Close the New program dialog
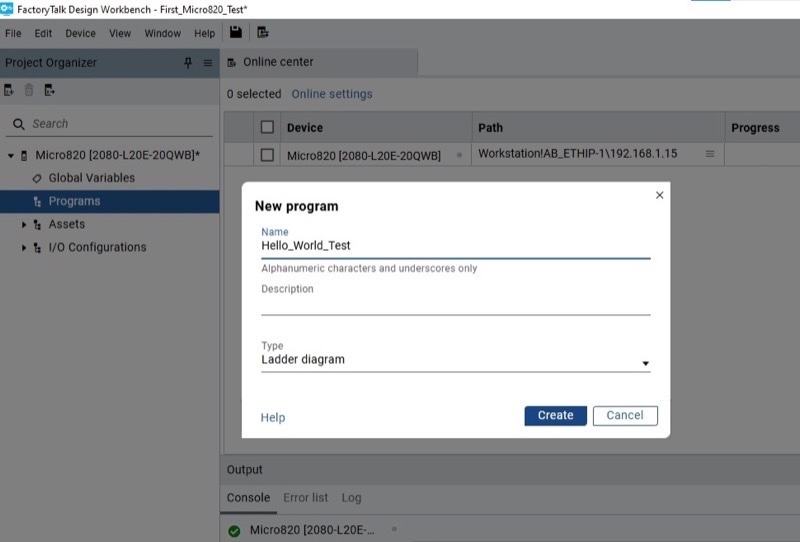The height and width of the screenshot is (542, 800). tap(659, 195)
